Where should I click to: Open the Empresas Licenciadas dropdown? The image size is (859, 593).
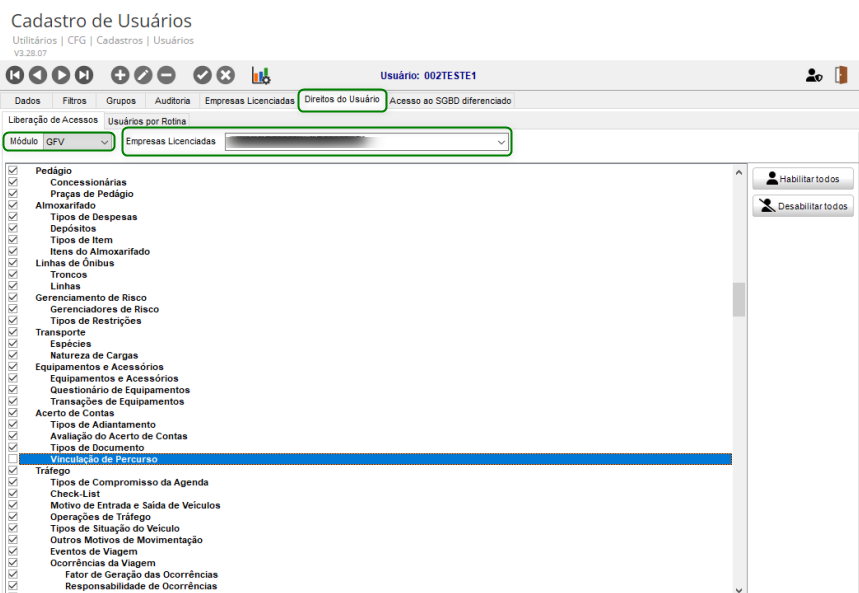[x=366, y=142]
